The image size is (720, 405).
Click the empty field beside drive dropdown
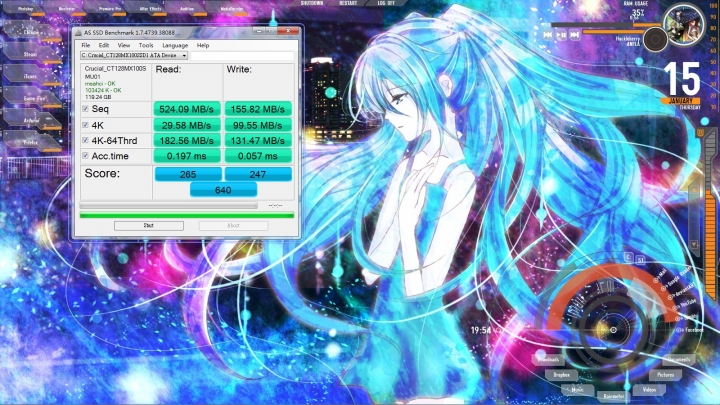click(x=242, y=56)
